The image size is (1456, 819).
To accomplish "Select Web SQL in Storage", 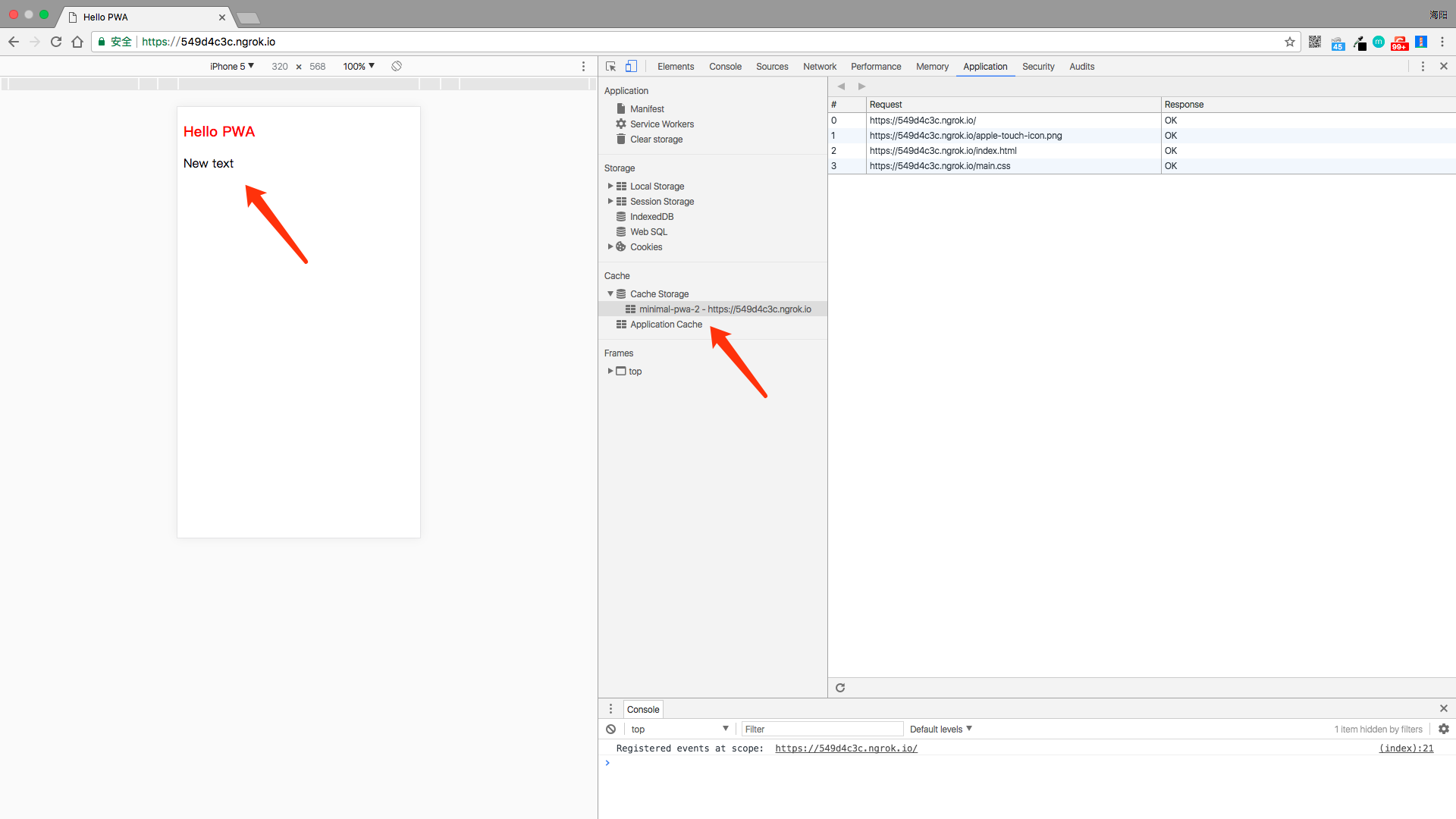I will [648, 232].
